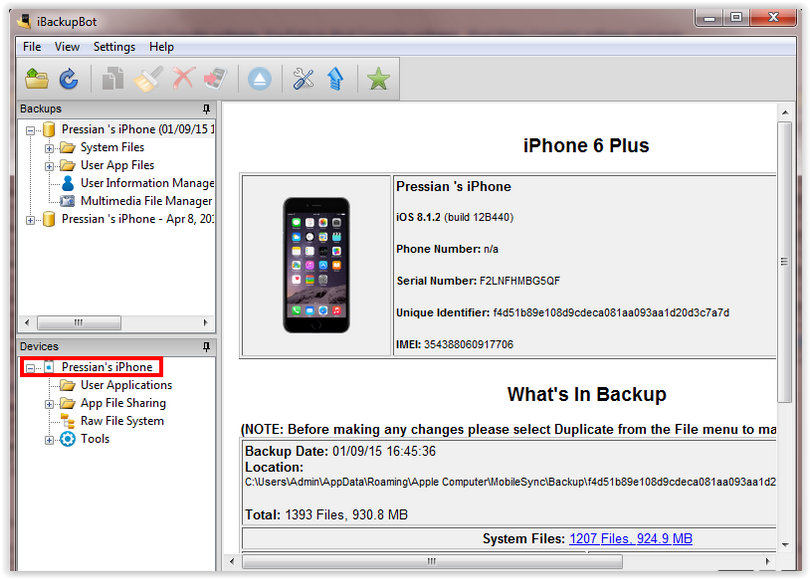Click the iOS 8.1.2 build text

(455, 217)
